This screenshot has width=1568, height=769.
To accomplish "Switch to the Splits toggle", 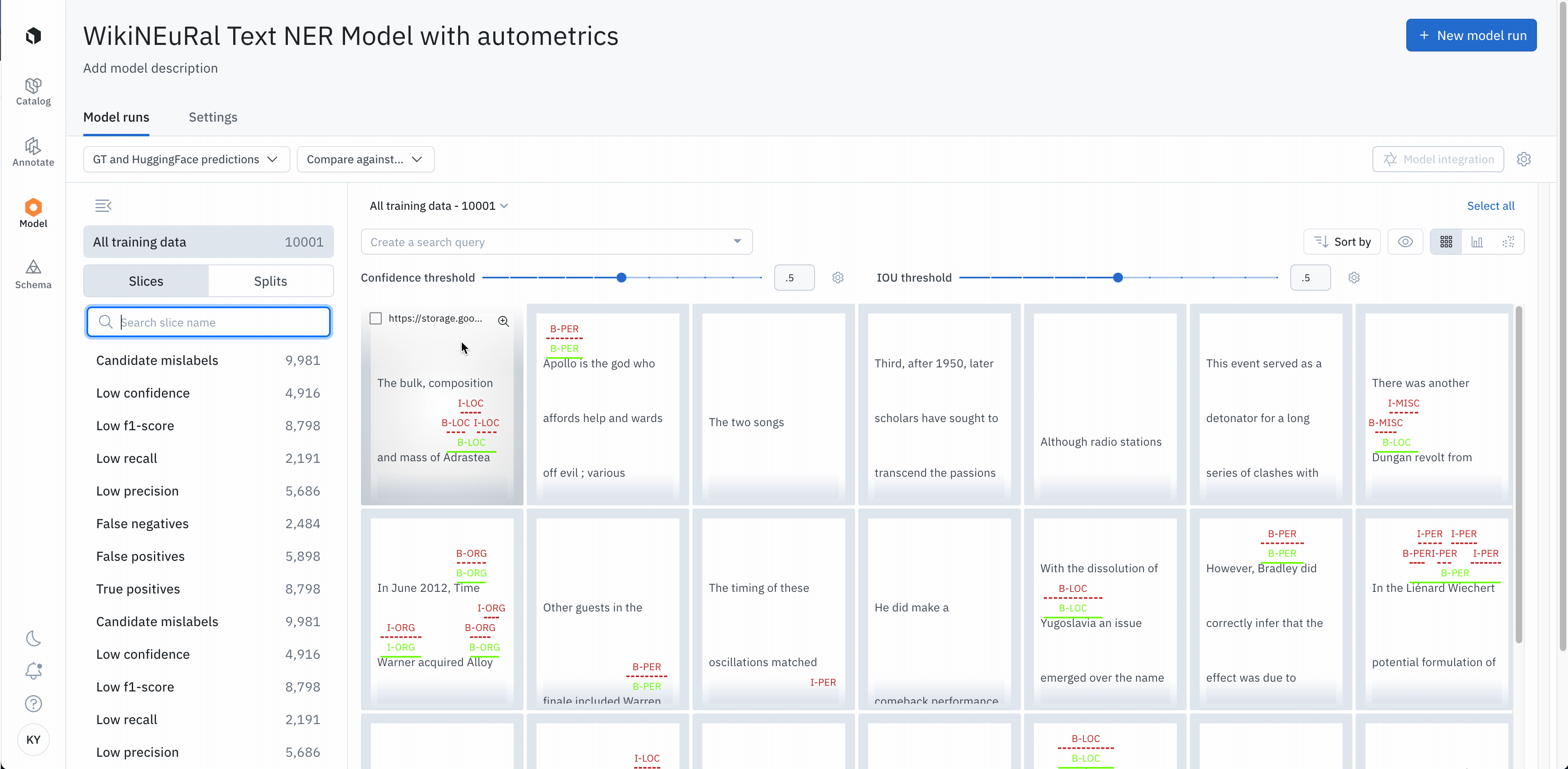I will point(270,281).
